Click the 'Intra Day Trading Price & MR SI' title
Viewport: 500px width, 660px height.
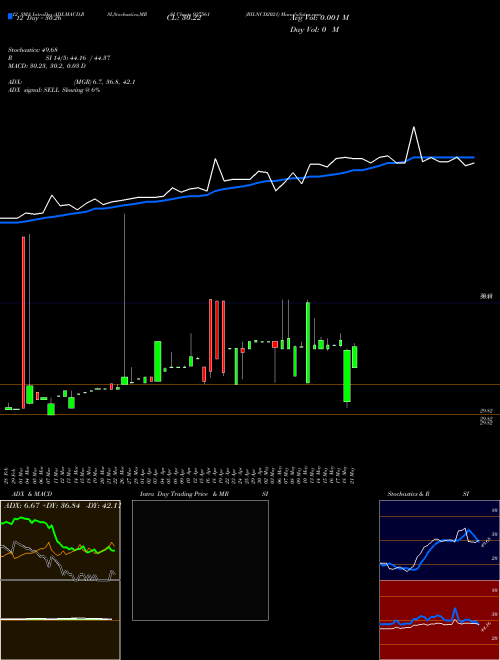(204, 494)
